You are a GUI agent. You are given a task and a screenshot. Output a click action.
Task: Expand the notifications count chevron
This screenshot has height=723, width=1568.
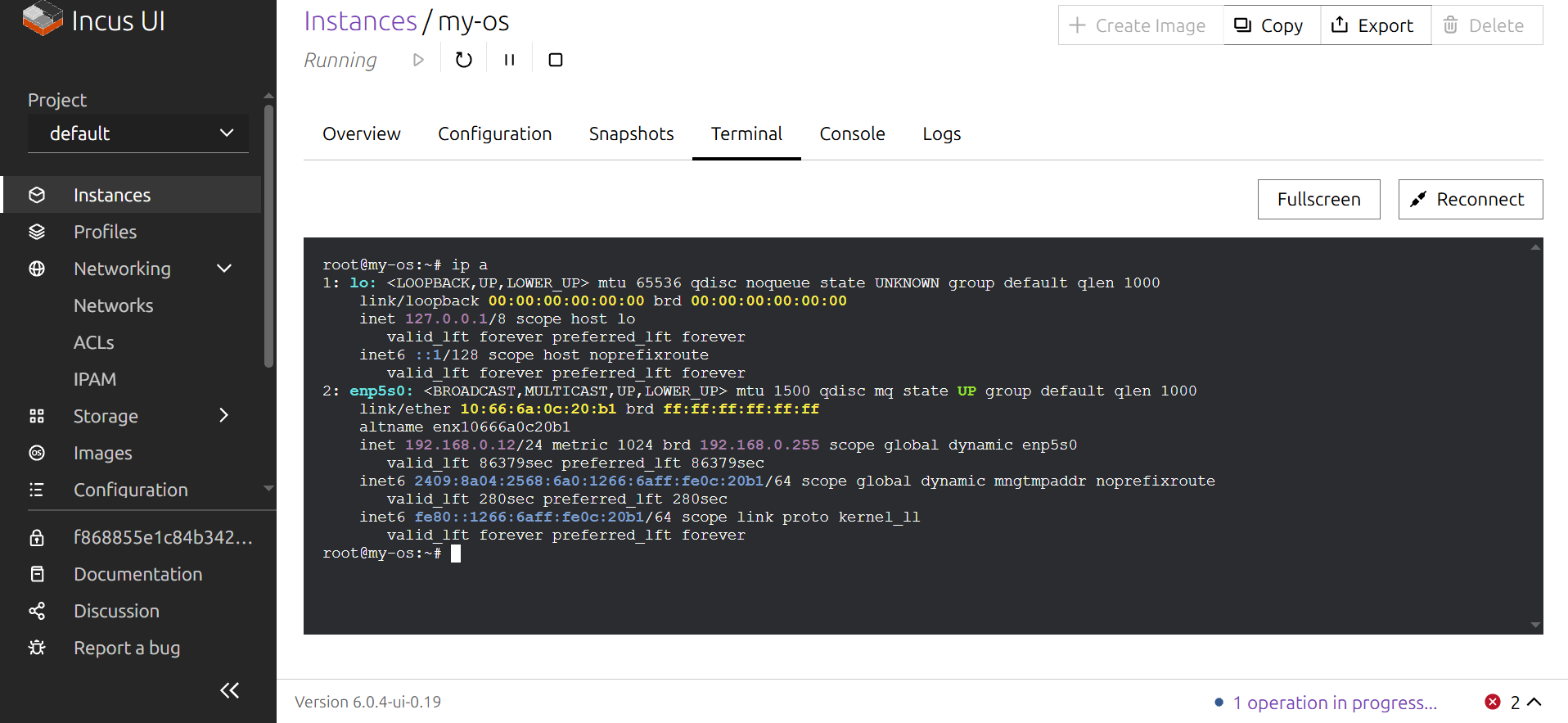pos(1534,702)
